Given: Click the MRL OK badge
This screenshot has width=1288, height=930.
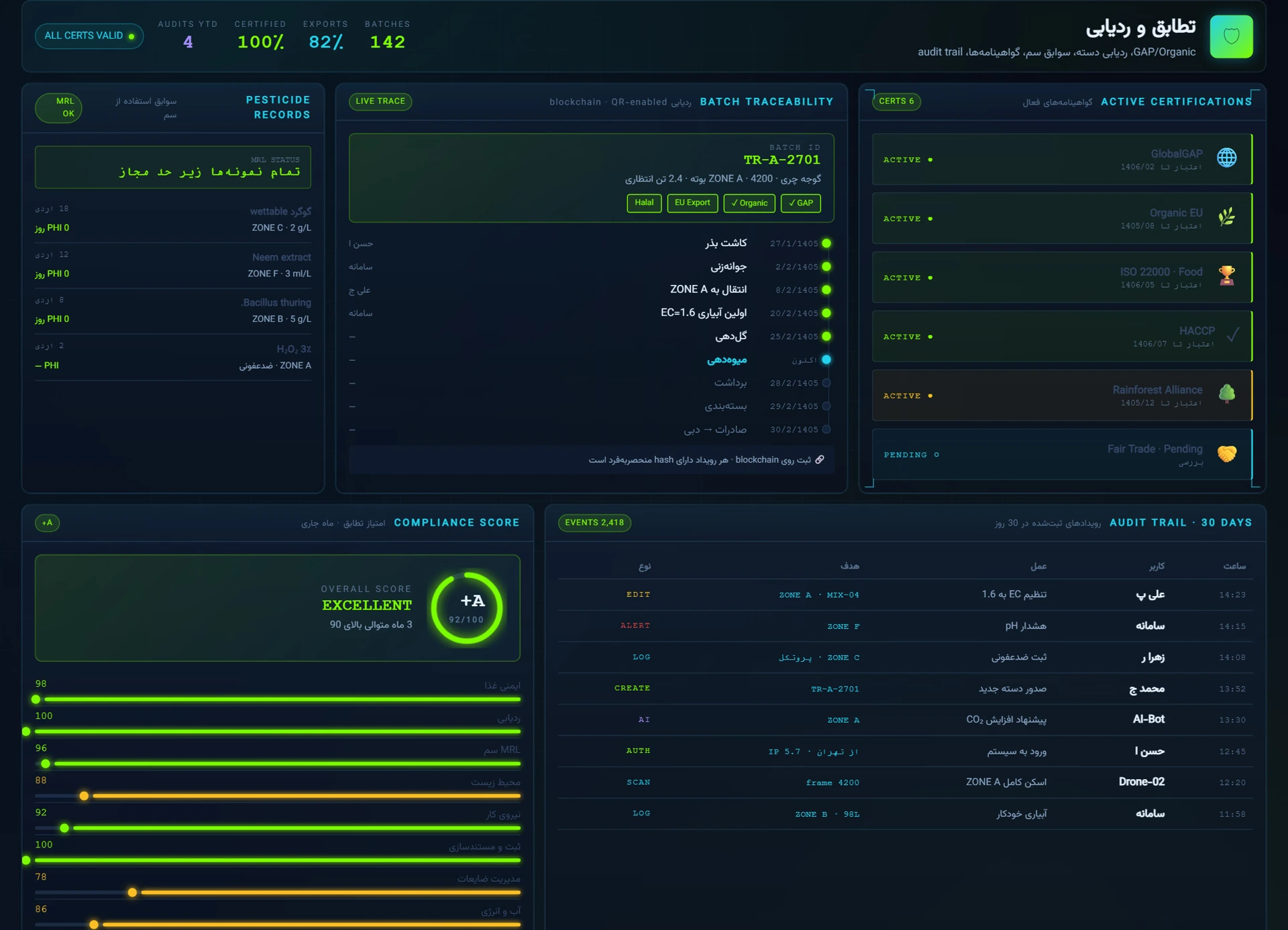Looking at the screenshot, I should [x=59, y=107].
